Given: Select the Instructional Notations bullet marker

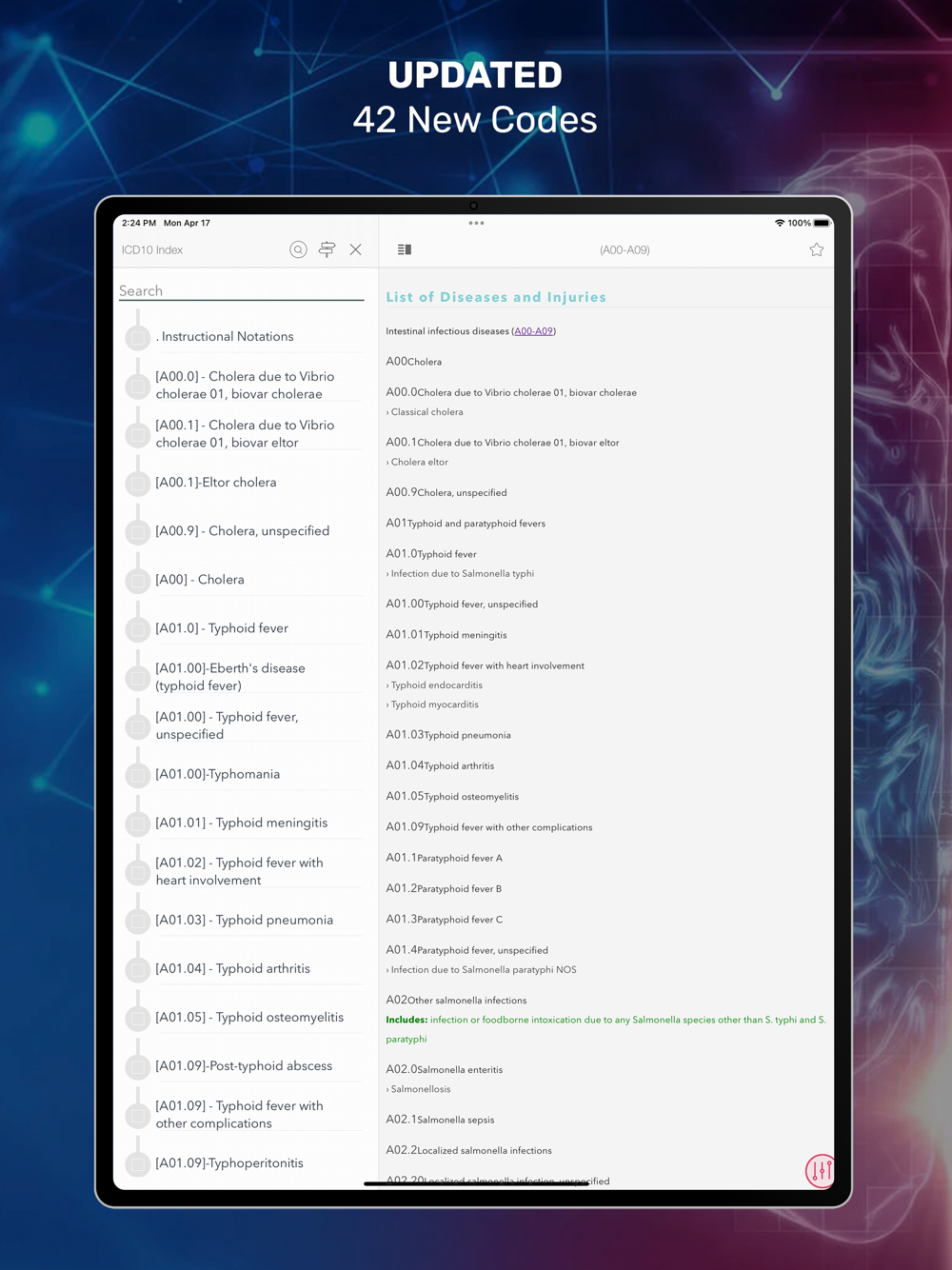Looking at the screenshot, I should point(138,337).
